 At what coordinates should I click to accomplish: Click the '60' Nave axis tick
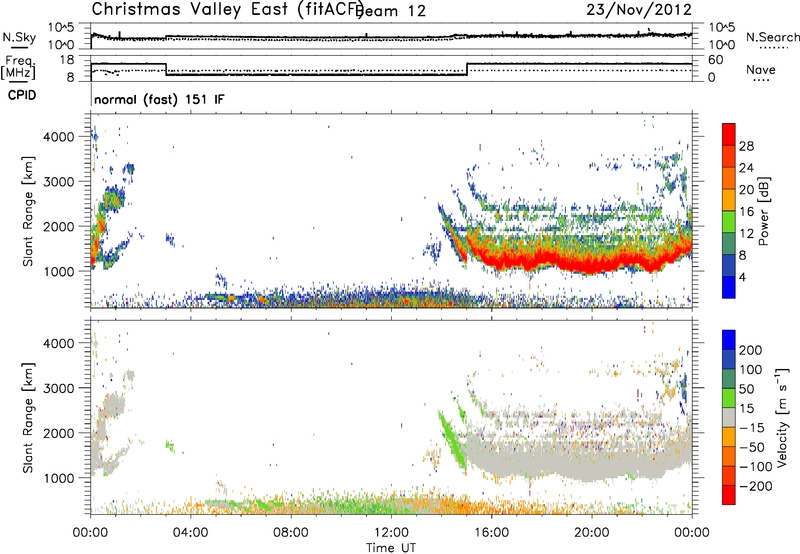[716, 60]
